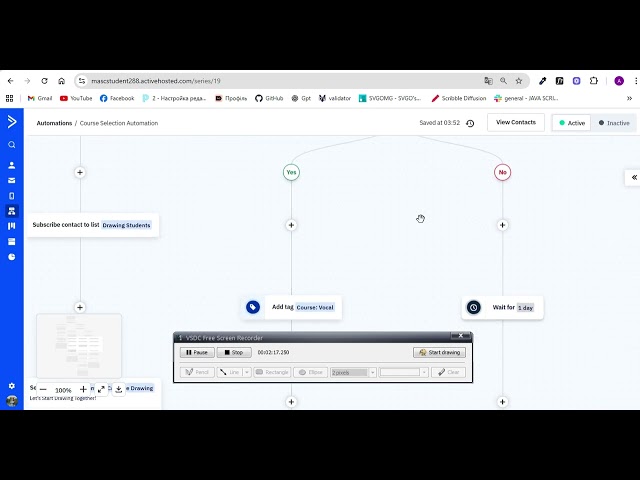Open the Gpt bookmark
This screenshot has width=640, height=480.
click(x=301, y=98)
